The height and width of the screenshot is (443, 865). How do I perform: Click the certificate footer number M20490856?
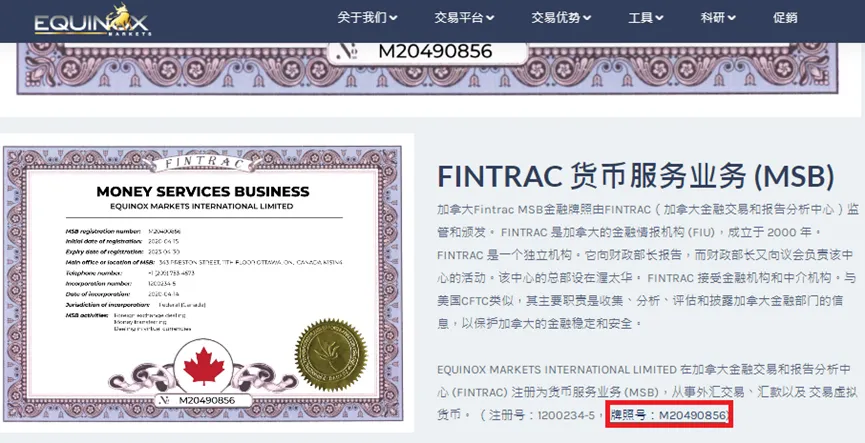pyautogui.click(x=207, y=401)
